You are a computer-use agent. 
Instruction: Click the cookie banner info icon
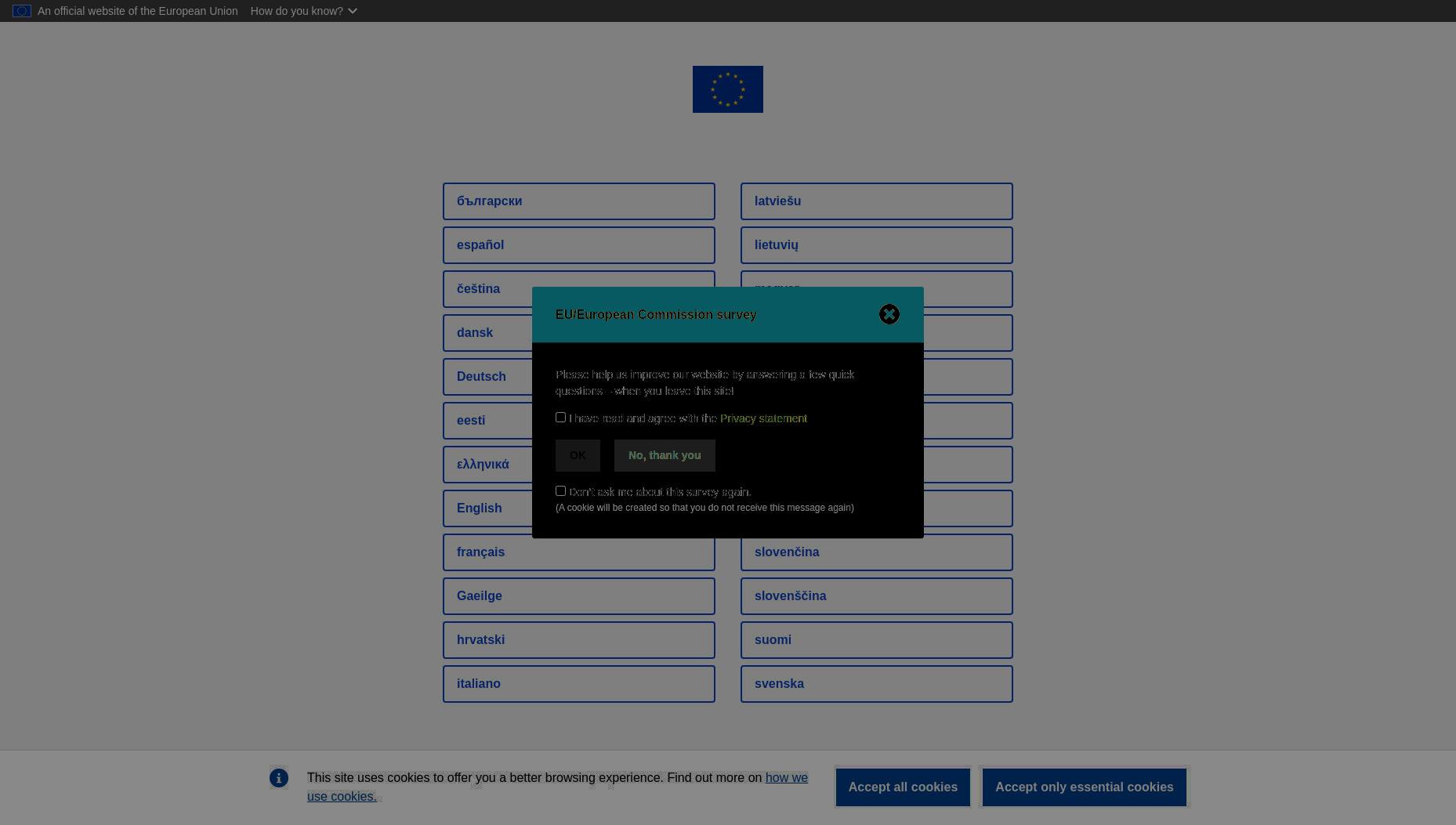(x=279, y=778)
